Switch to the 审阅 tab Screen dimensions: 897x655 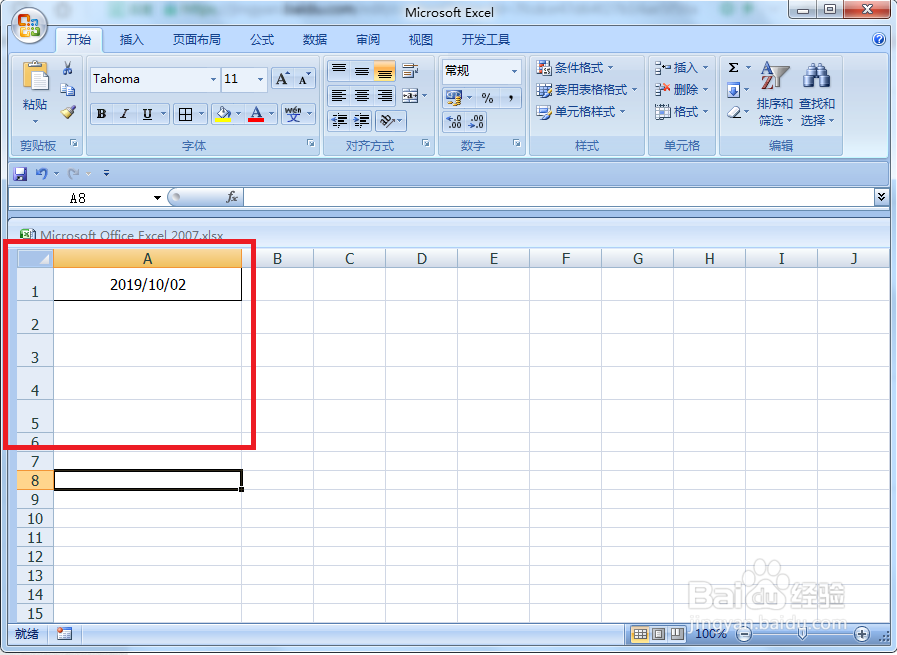(x=368, y=39)
